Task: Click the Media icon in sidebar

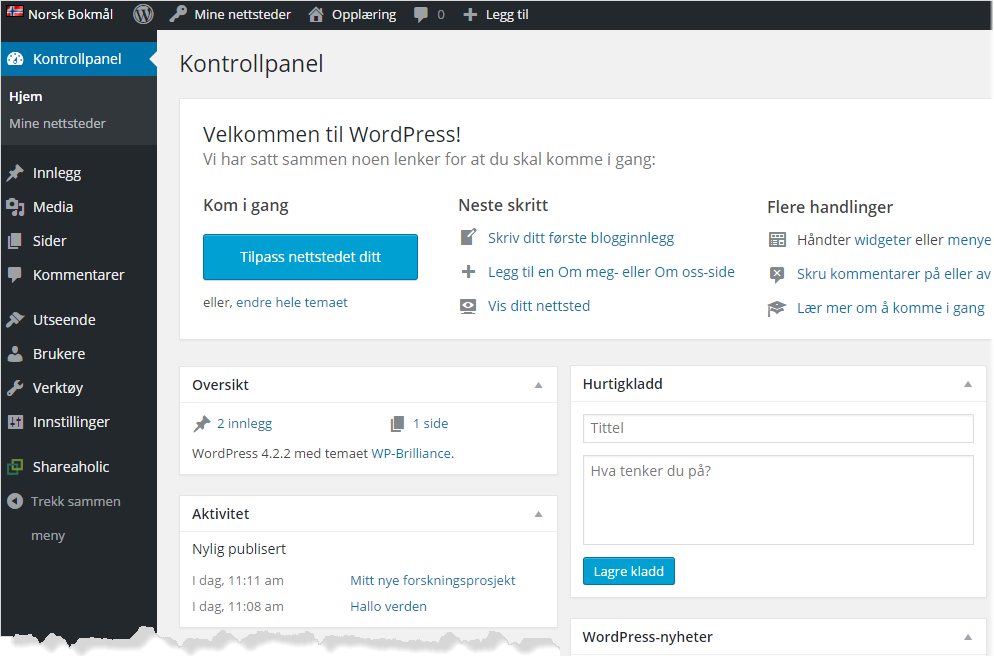Action: click(x=15, y=207)
